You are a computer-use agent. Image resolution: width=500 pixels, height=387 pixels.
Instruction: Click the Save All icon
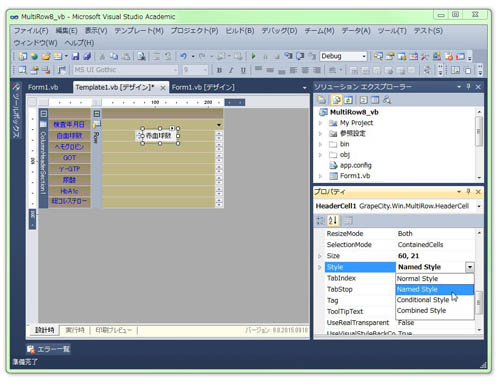tap(87, 56)
